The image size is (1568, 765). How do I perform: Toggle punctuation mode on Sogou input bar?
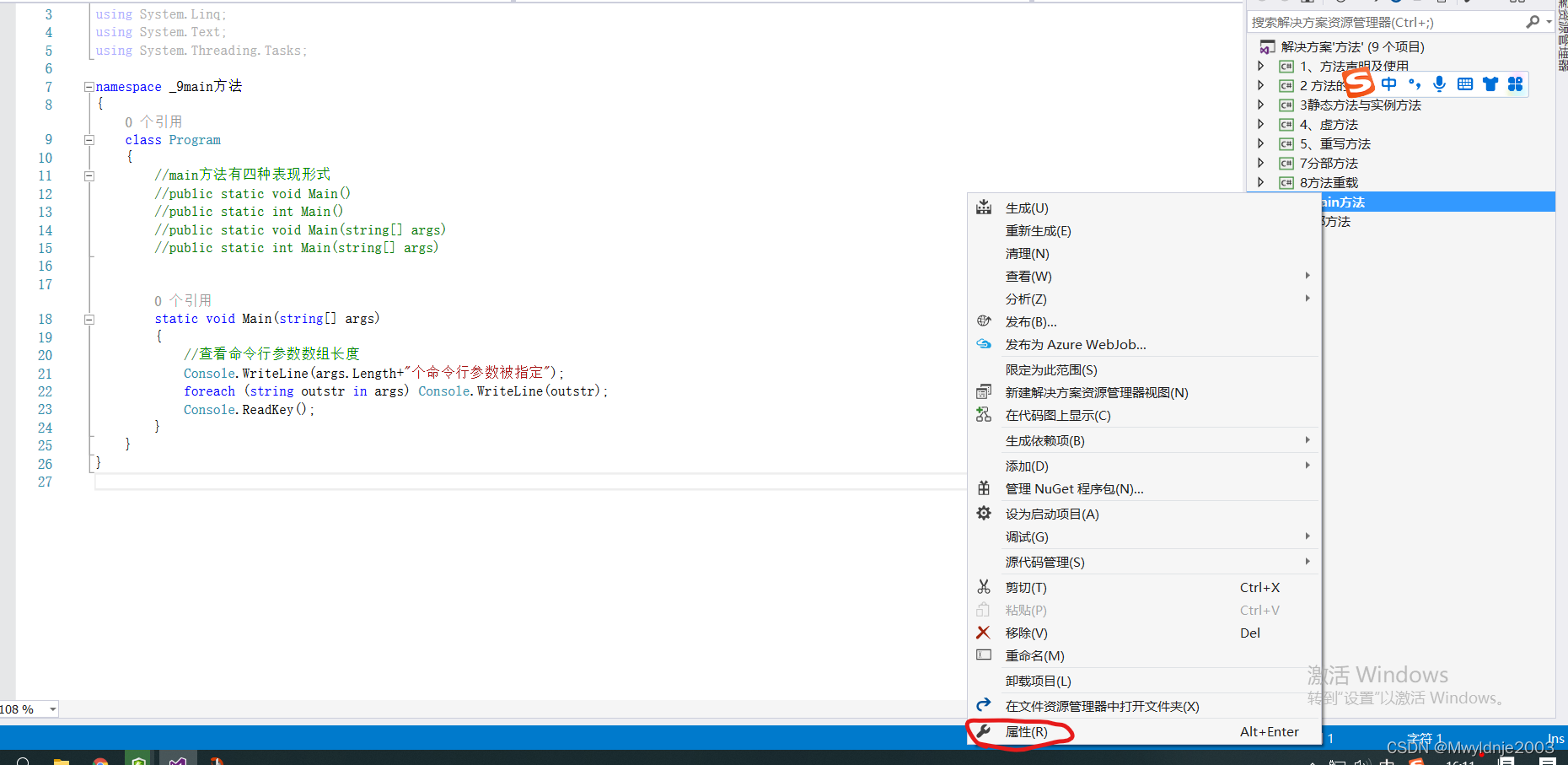point(1415,84)
